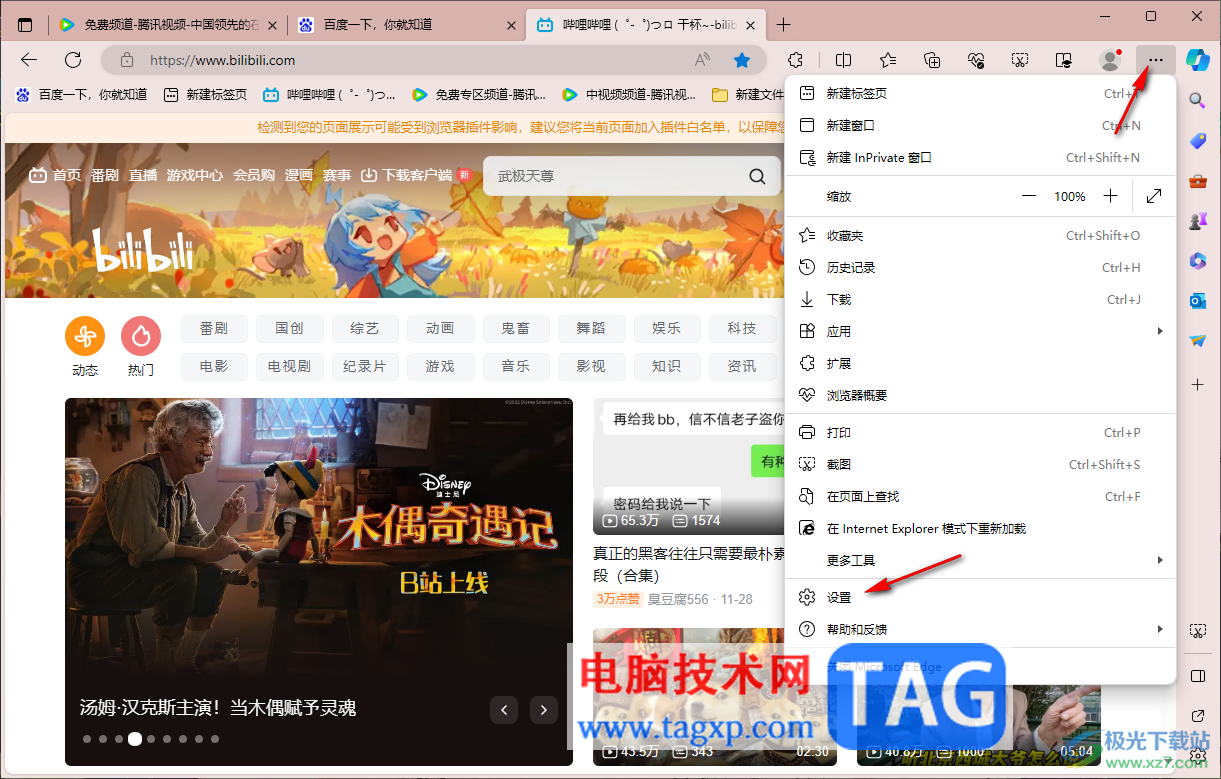Expand the 应用 submenu
This screenshot has height=779, width=1221.
point(980,331)
